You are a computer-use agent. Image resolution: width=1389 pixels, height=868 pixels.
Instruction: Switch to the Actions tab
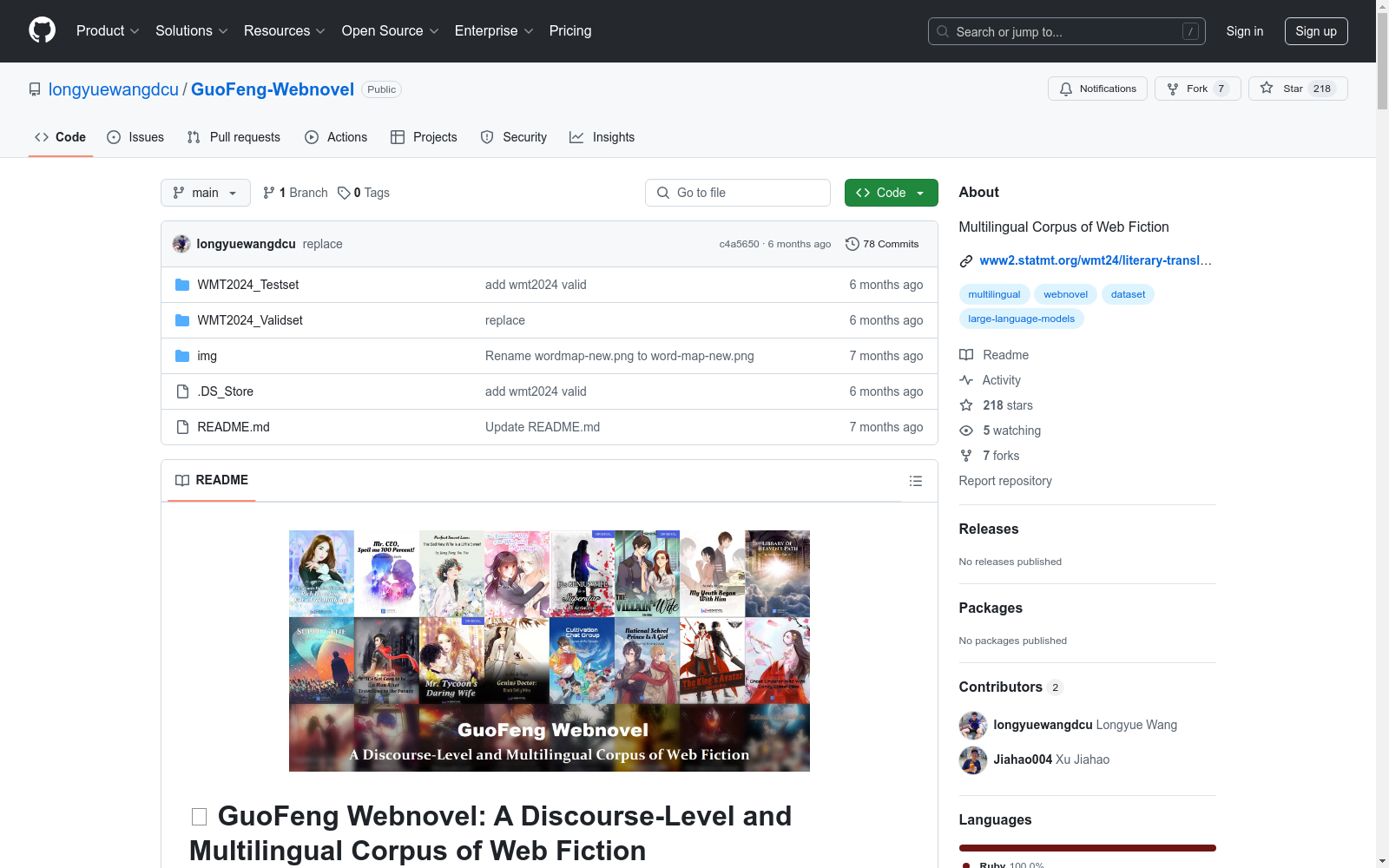click(x=336, y=137)
